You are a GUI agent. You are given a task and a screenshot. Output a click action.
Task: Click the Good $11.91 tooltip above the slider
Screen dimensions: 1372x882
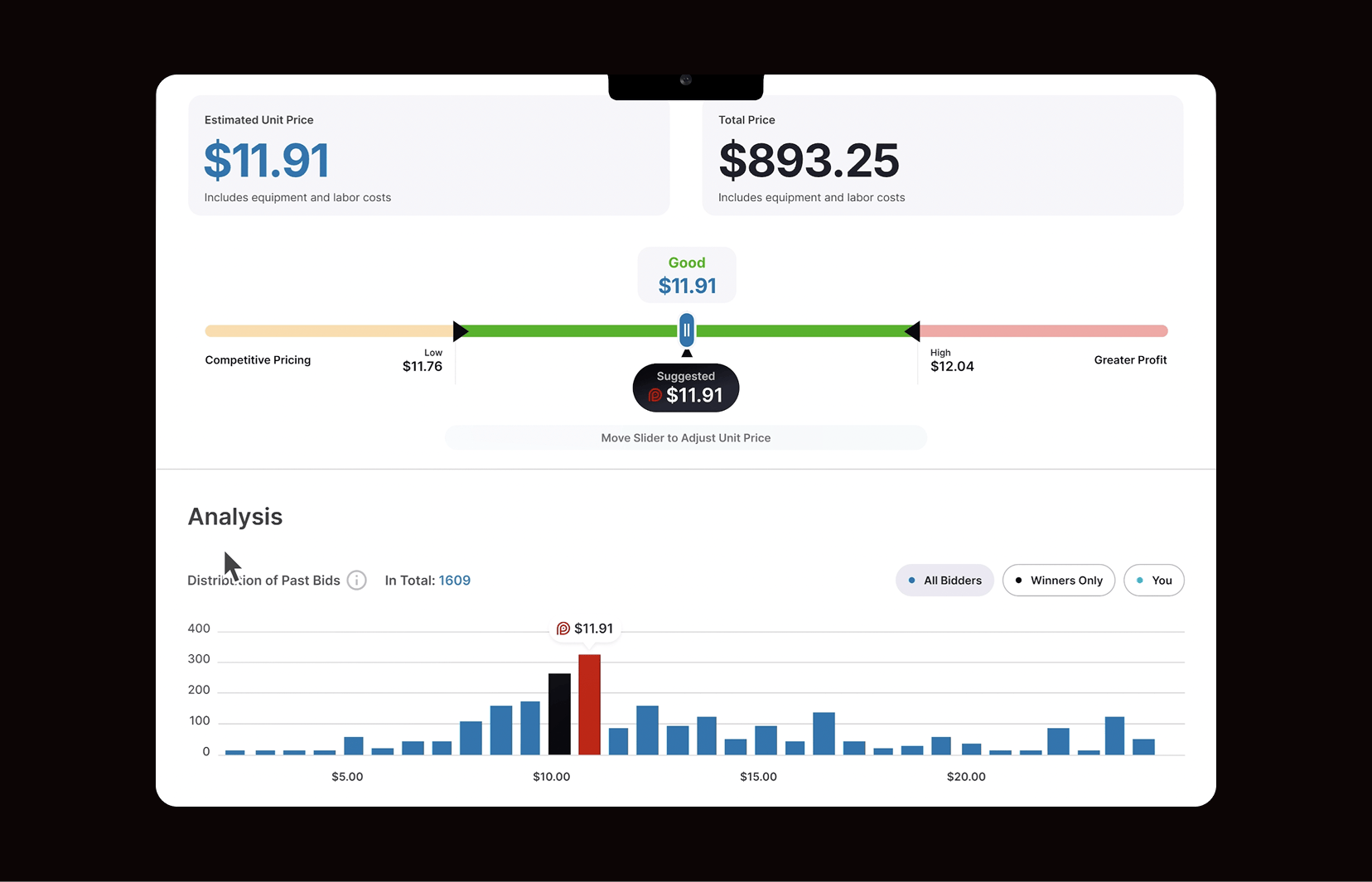(687, 275)
